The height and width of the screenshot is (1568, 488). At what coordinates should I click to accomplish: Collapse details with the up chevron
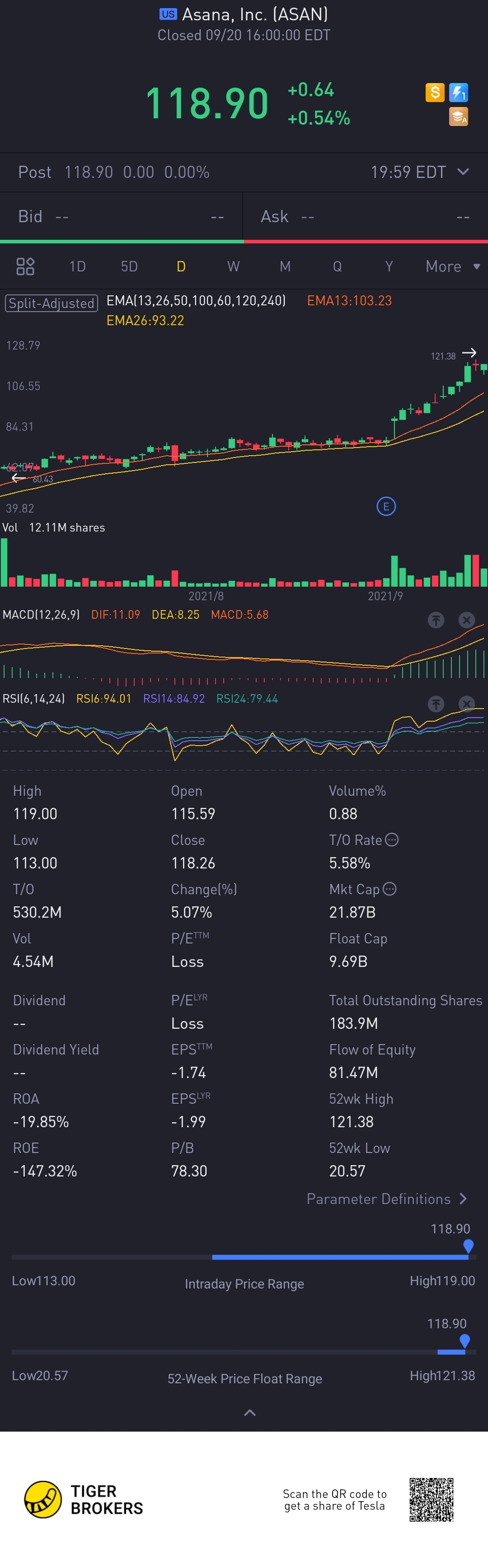(250, 1412)
